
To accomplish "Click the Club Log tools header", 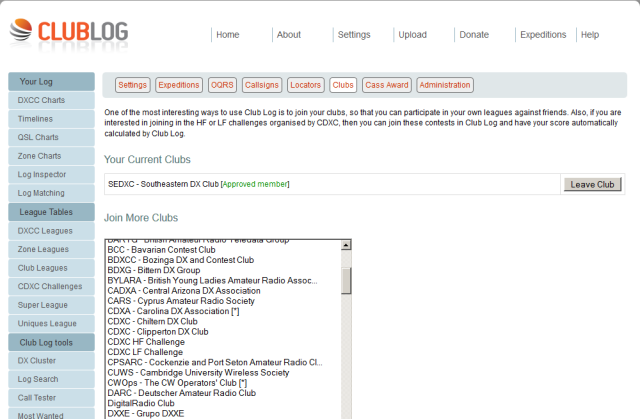I will point(51,342).
